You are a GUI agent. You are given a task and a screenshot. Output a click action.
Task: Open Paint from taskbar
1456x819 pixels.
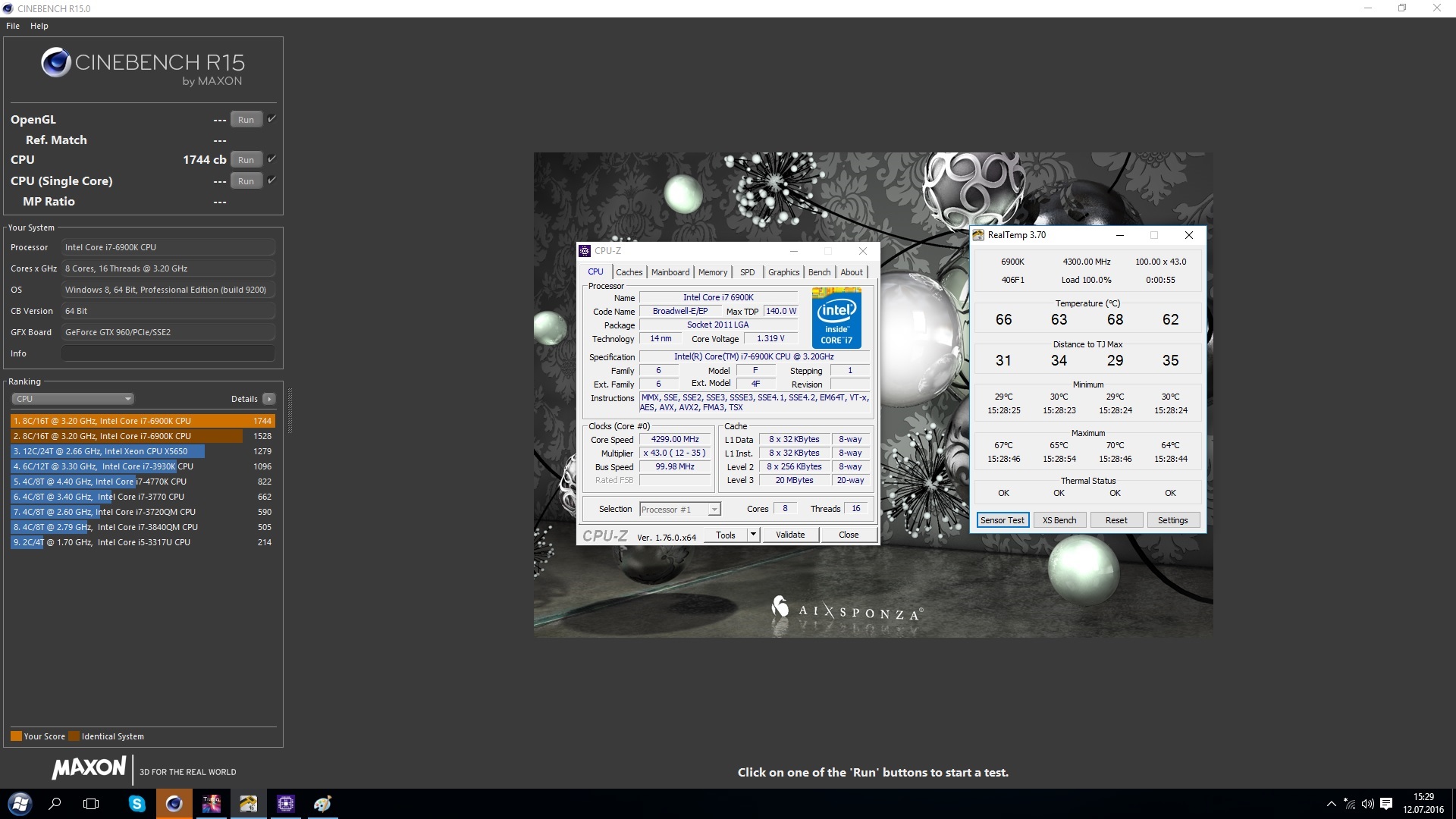pyautogui.click(x=323, y=804)
